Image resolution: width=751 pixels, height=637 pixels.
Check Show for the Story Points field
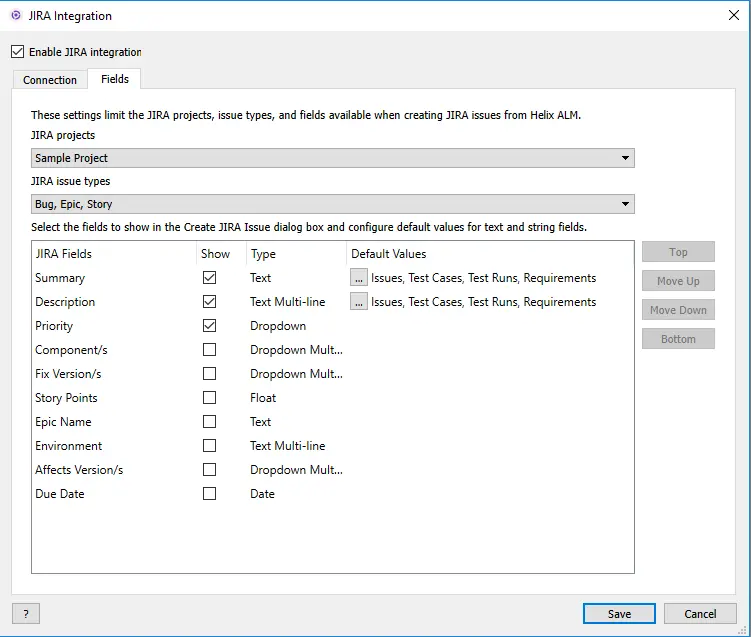pyautogui.click(x=209, y=398)
